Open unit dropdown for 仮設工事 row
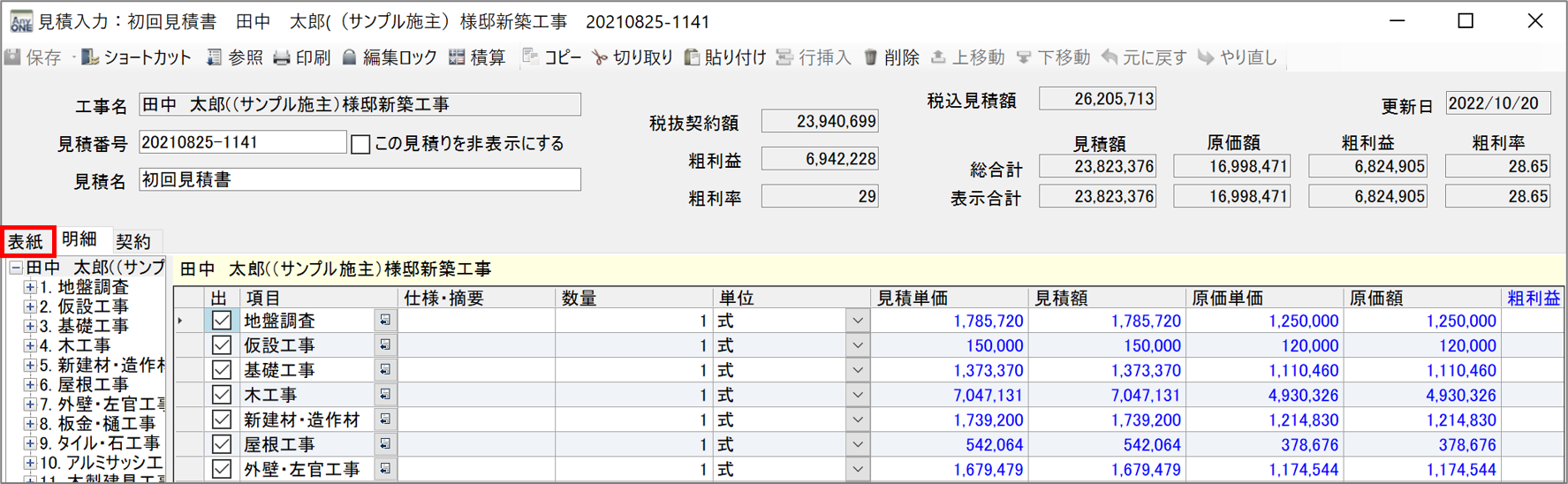 (857, 345)
